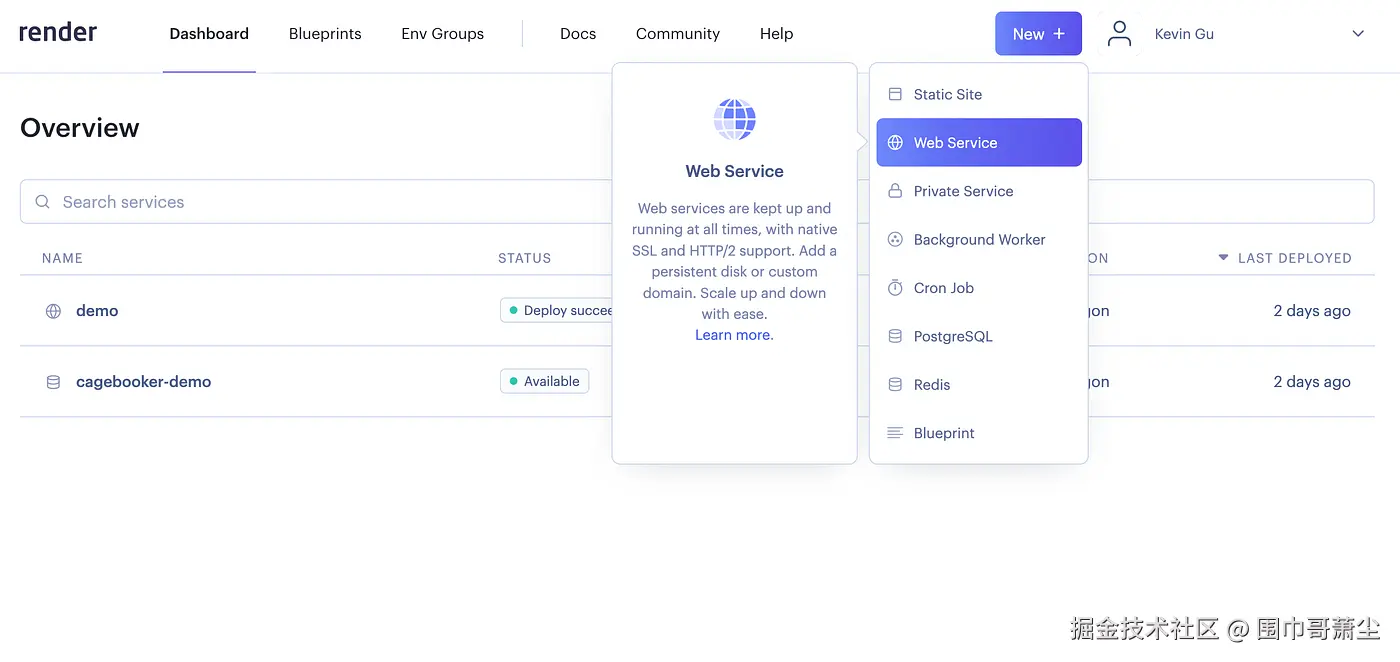Click the sort arrow next to Last Deployed
This screenshot has width=1400, height=662.
1223,258
